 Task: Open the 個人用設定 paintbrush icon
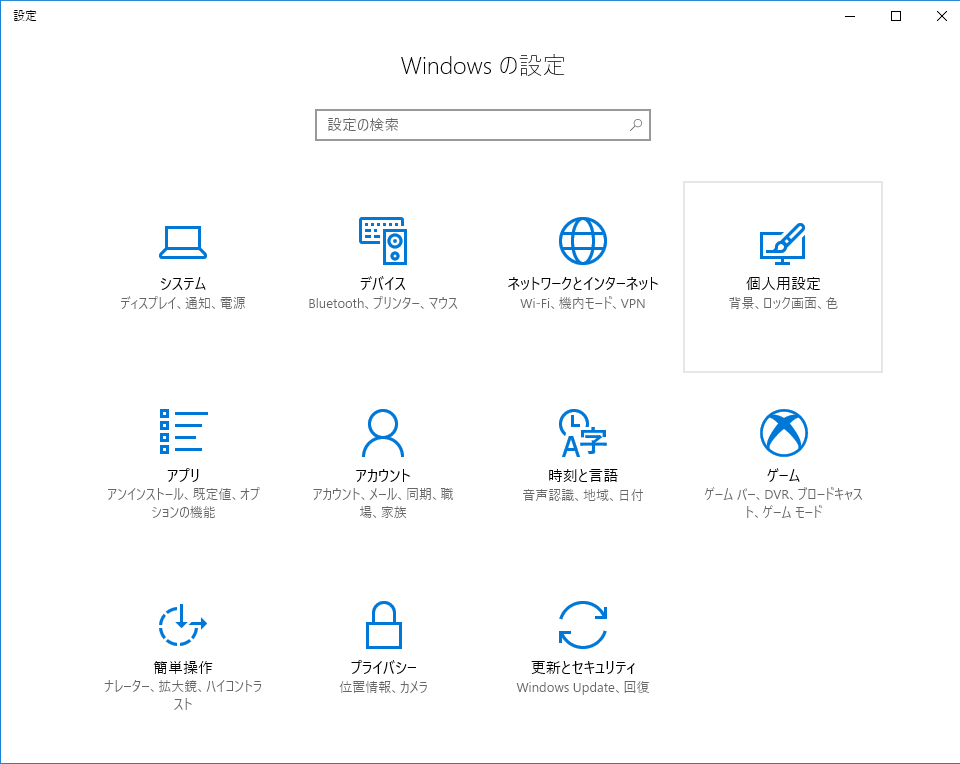click(782, 244)
